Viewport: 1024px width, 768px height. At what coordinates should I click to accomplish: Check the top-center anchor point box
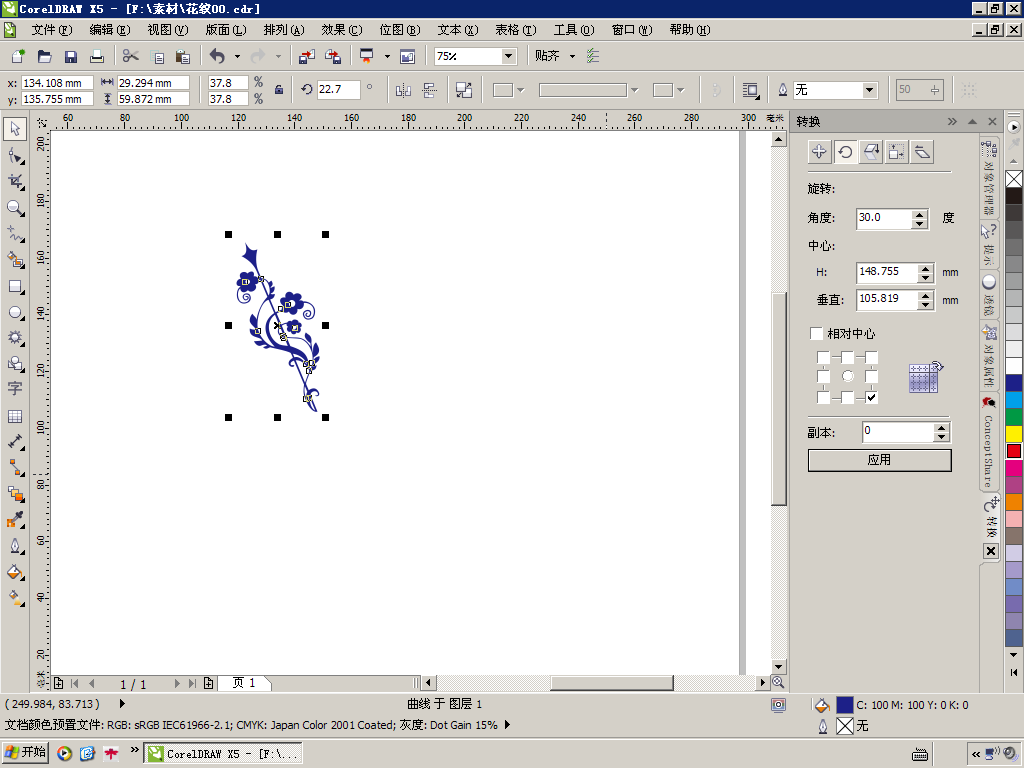click(x=847, y=357)
